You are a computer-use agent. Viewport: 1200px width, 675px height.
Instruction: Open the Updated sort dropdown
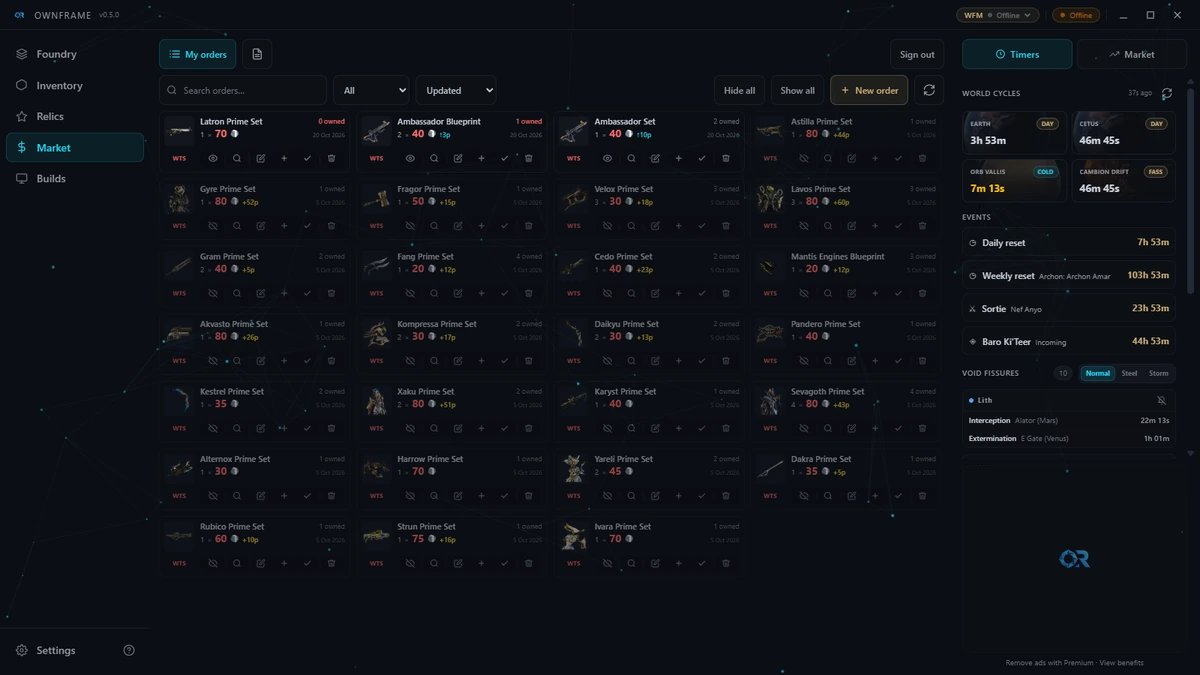click(x=456, y=90)
